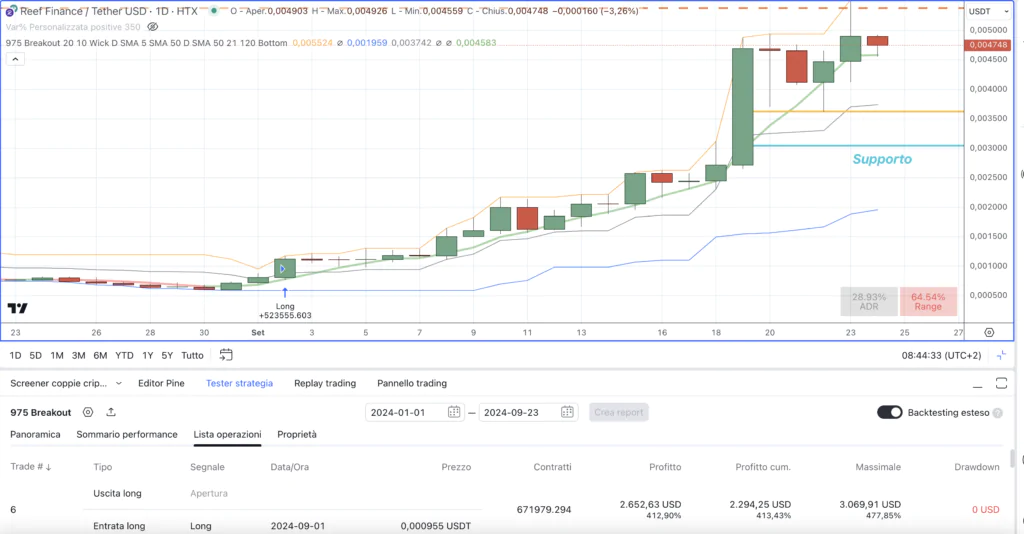Viewport: 1024px width, 534px height.
Task: Expand the Screener coppie cripto dropdown
Action: (118, 383)
